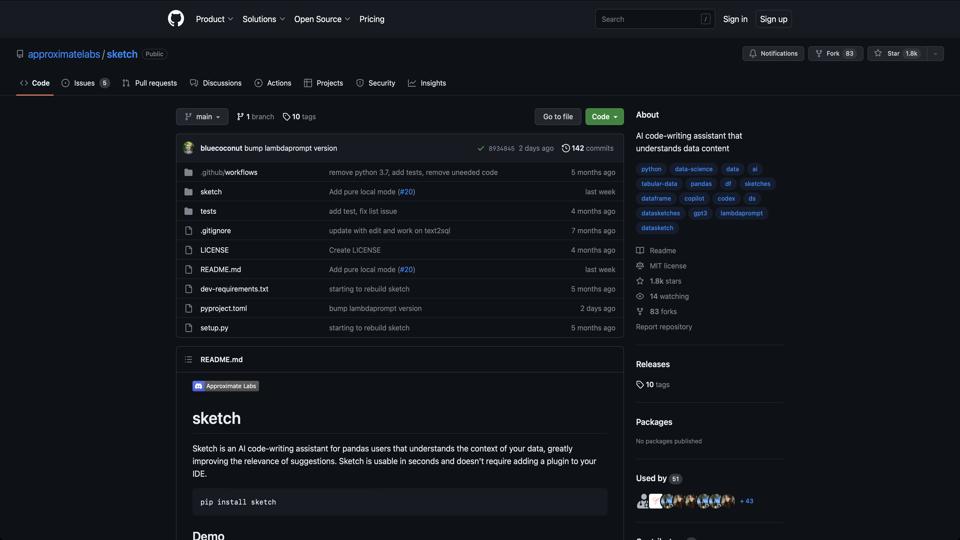This screenshot has width=960, height=540.
Task: Expand the main branch selector
Action: point(202,117)
